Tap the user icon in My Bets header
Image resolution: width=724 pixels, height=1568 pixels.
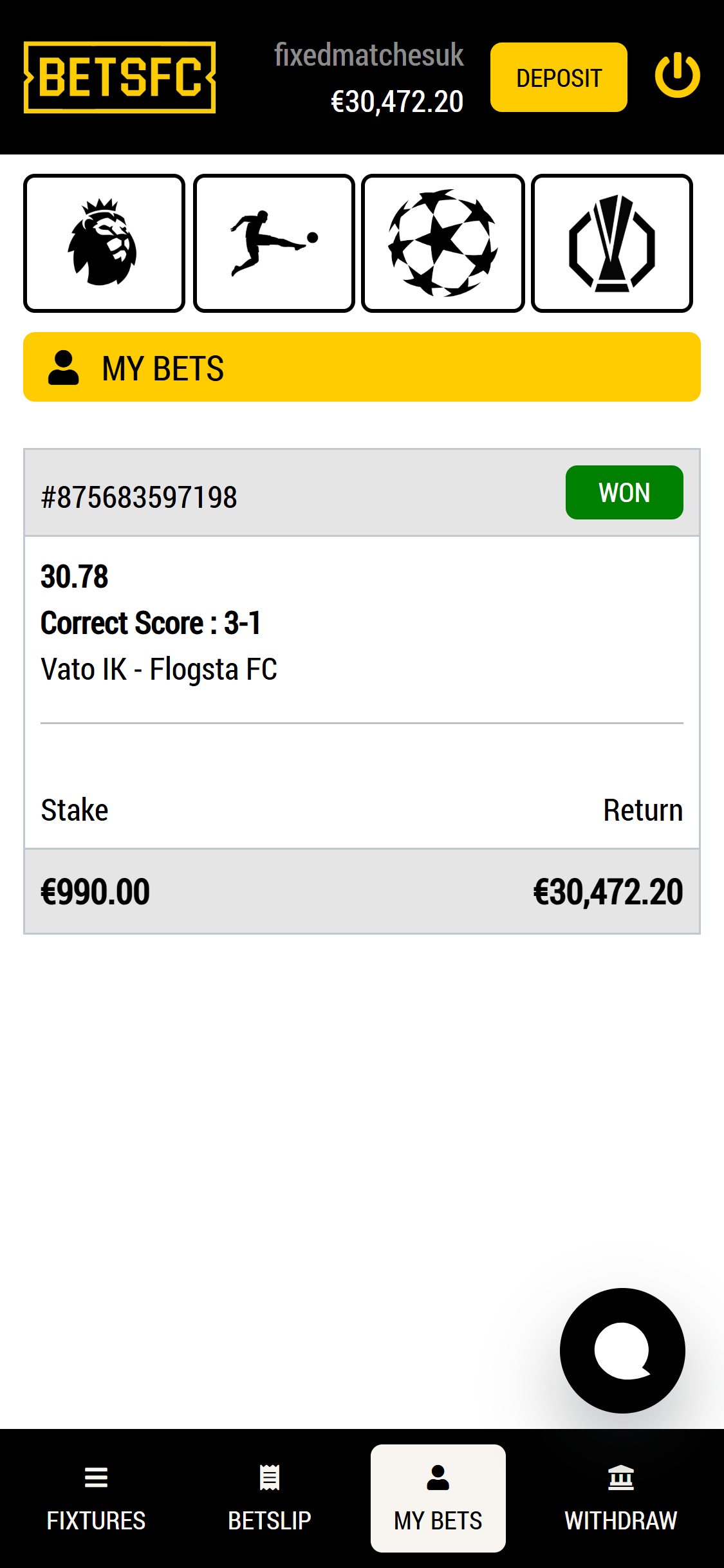pyautogui.click(x=64, y=368)
